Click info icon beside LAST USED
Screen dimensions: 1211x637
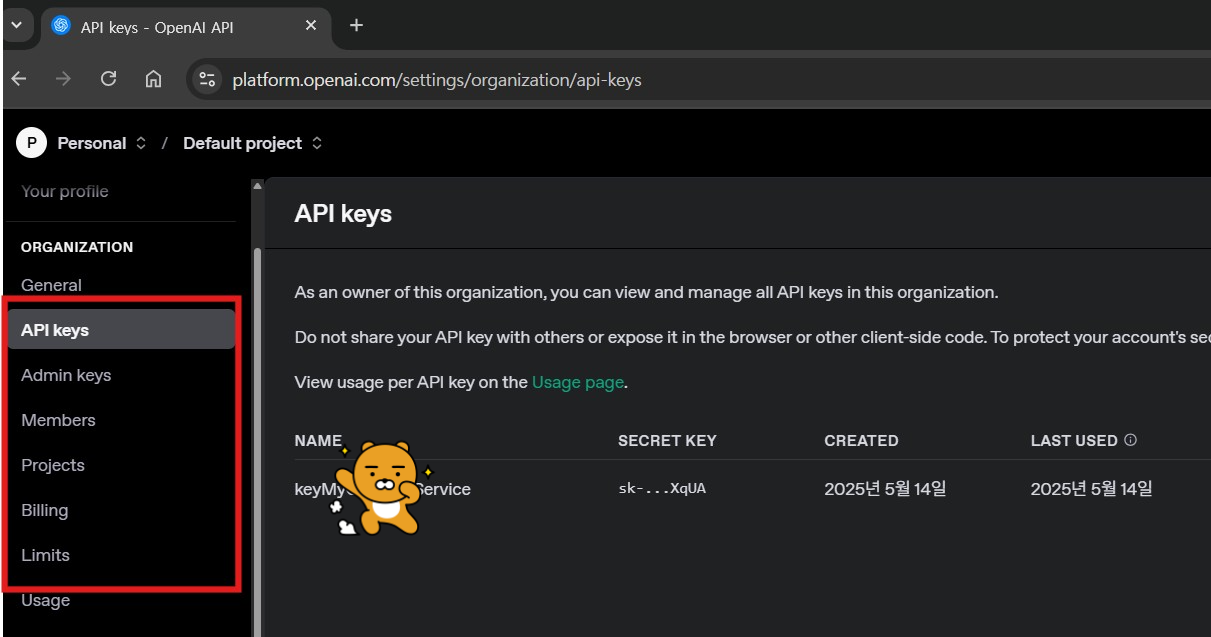point(1131,440)
